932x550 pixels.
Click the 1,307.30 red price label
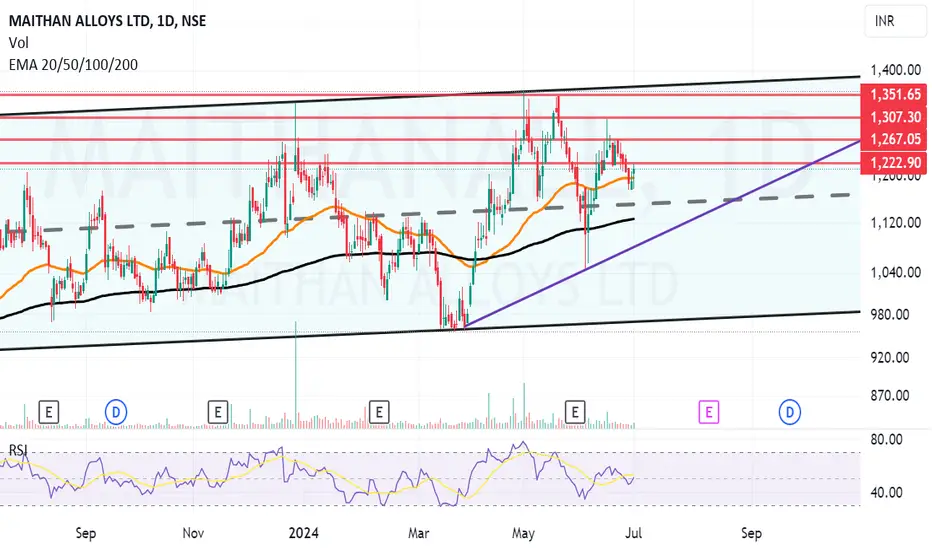coord(895,117)
